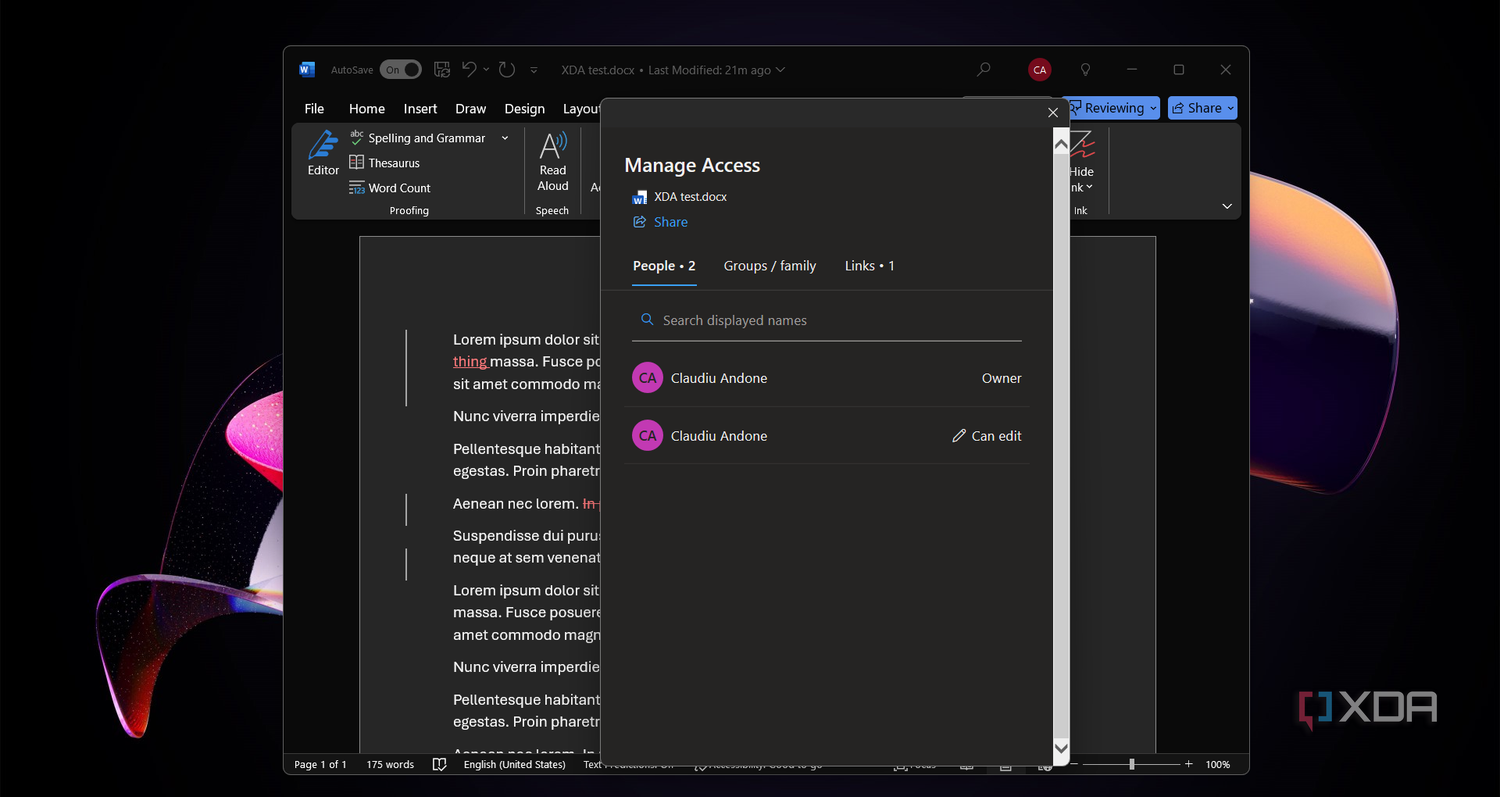Undo the last action
The height and width of the screenshot is (797, 1500).
469,70
